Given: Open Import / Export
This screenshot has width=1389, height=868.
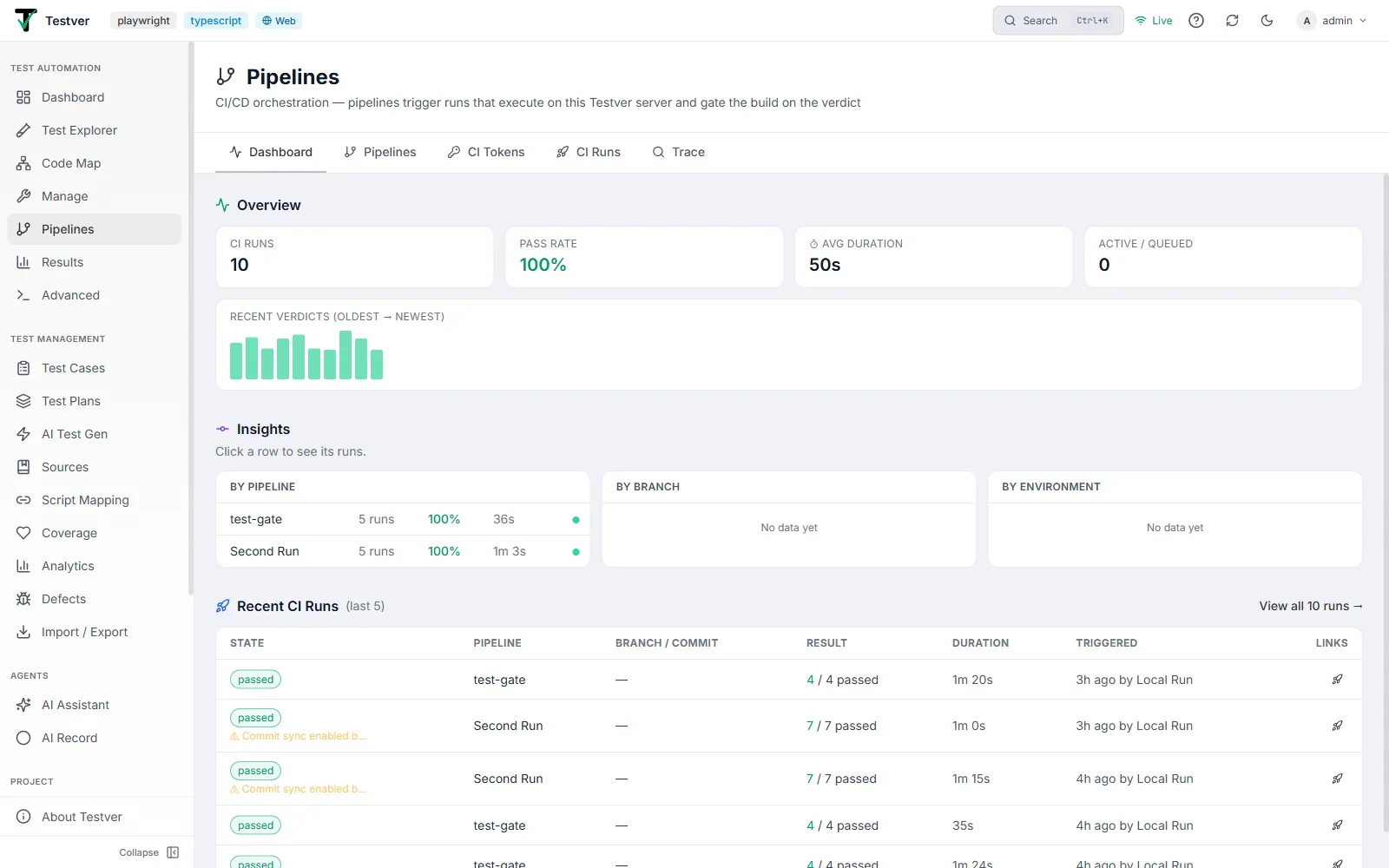Looking at the screenshot, I should [x=94, y=632].
